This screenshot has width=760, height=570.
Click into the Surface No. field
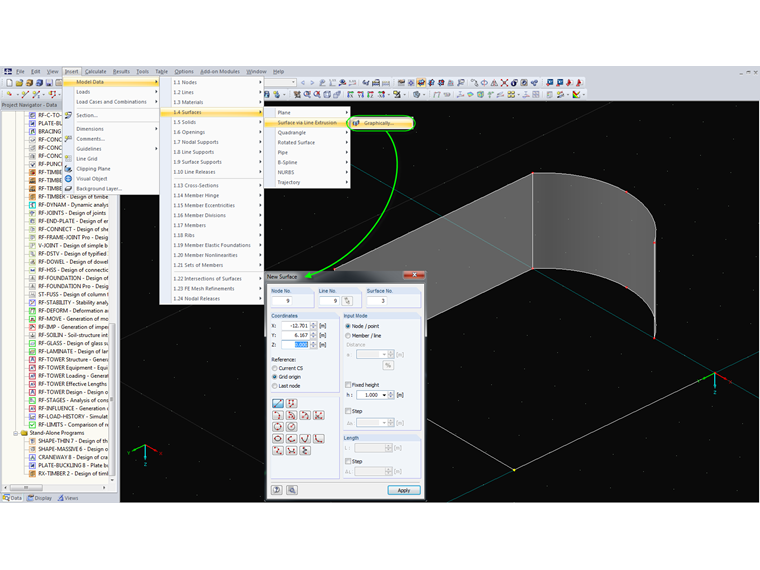[377, 301]
